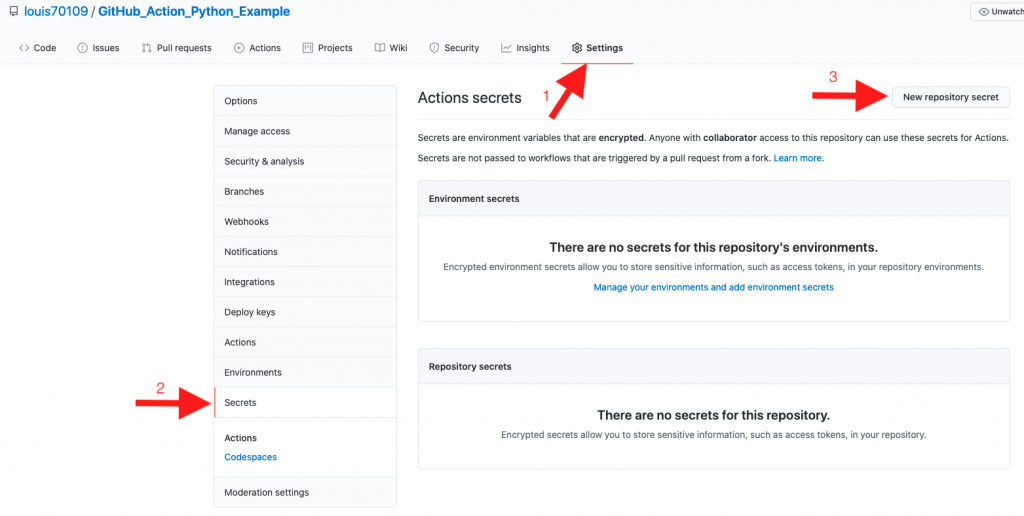This screenshot has height=516, width=1024.
Task: Open Branches settings in sidebar
Action: tap(305, 191)
